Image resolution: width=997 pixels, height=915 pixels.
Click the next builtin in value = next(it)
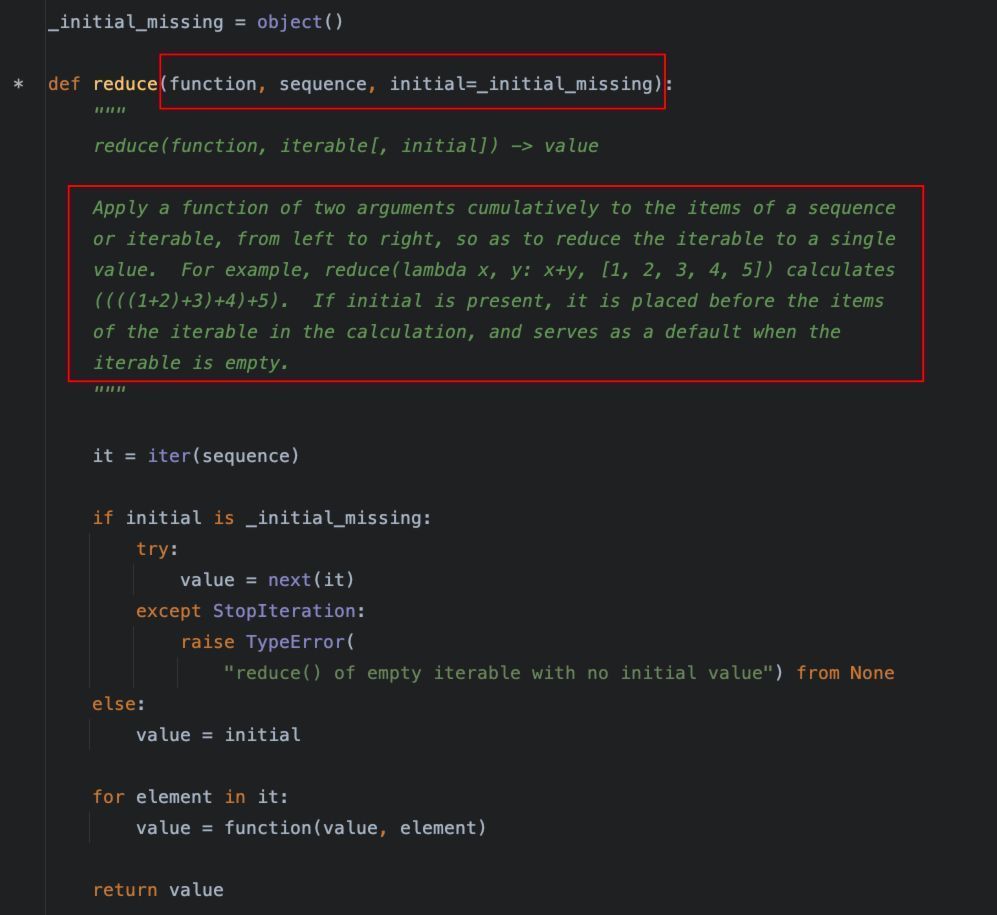point(289,580)
